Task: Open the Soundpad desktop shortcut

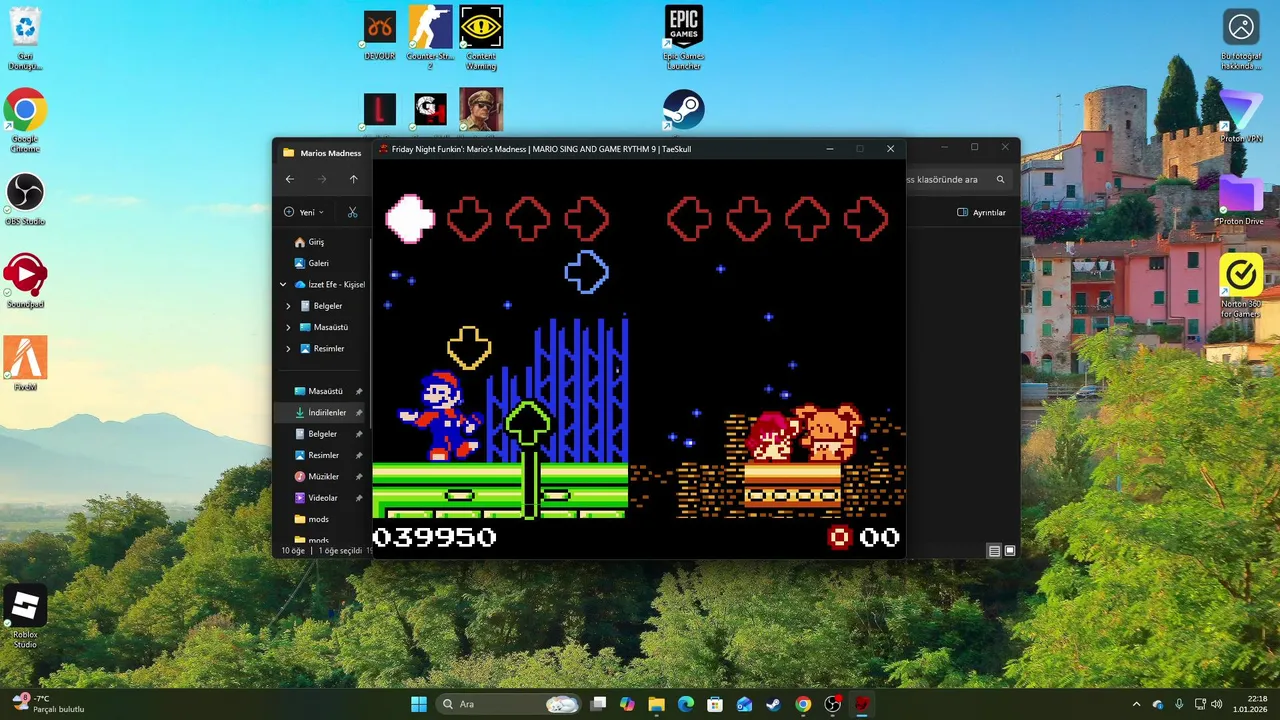Action: [25, 282]
